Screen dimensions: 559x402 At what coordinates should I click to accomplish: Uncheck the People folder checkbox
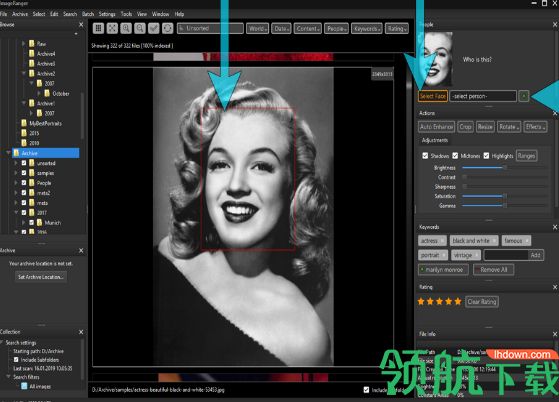pyautogui.click(x=24, y=183)
